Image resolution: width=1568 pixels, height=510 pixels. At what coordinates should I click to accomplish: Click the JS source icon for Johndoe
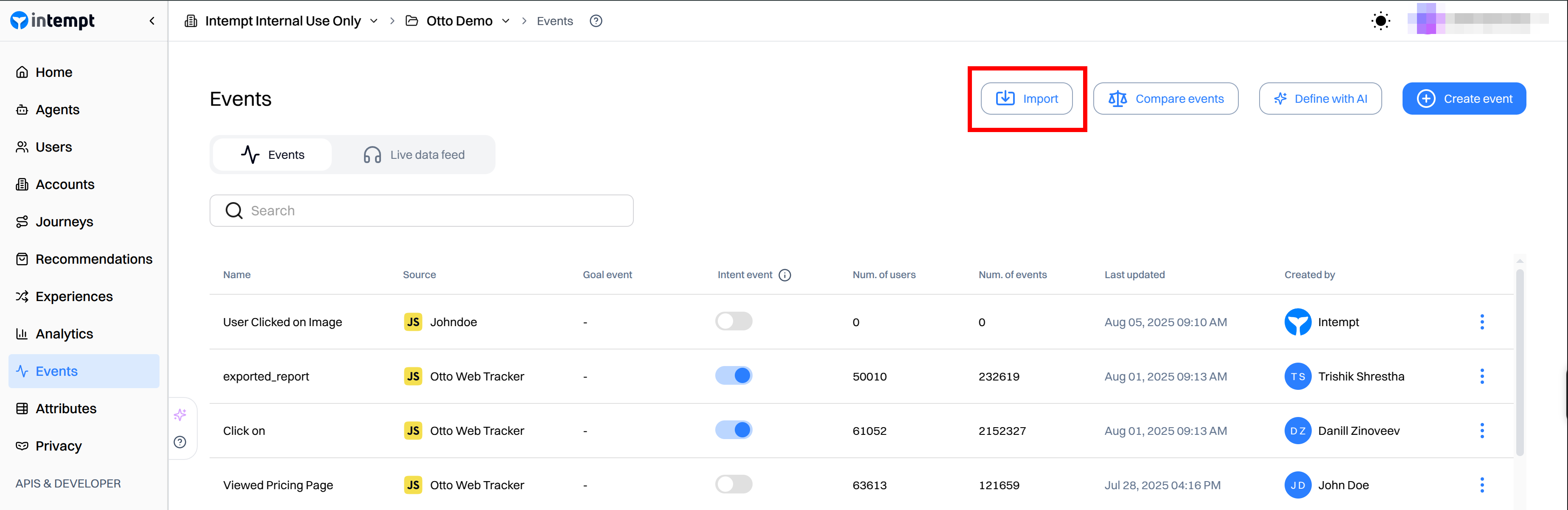tap(413, 322)
